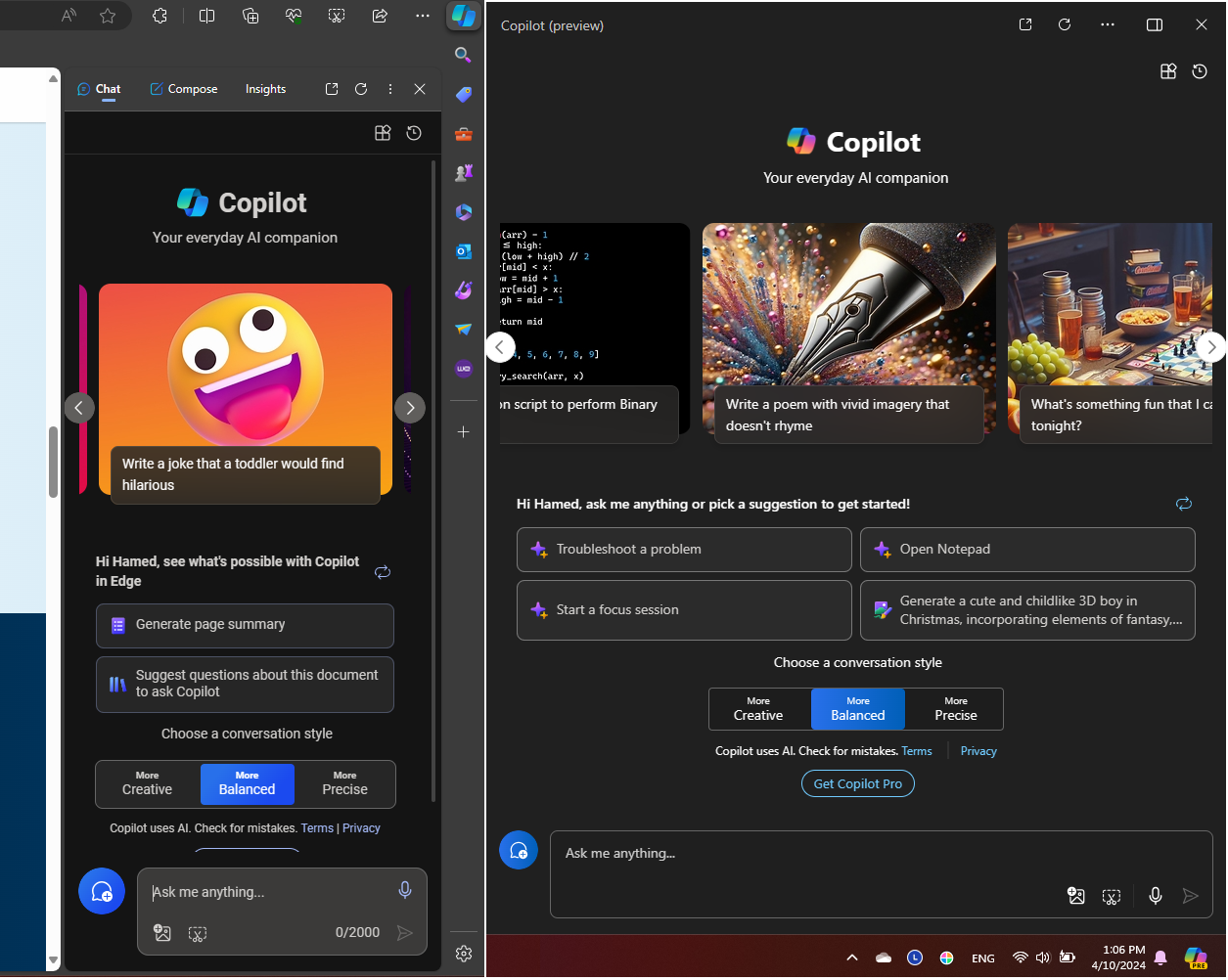Select More Precise style in Copilot preview

[955, 709]
